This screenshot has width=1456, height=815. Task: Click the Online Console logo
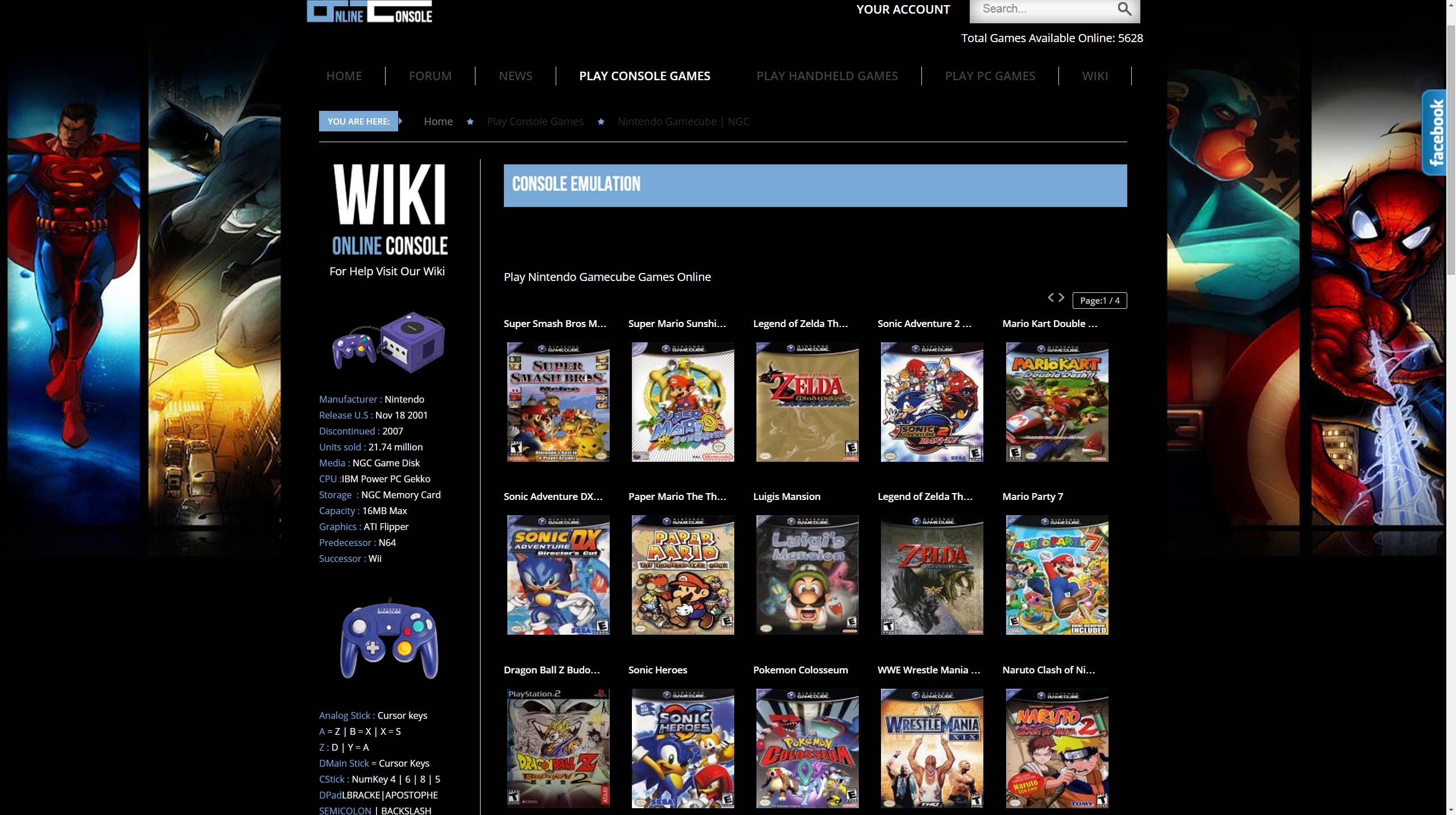coord(370,11)
